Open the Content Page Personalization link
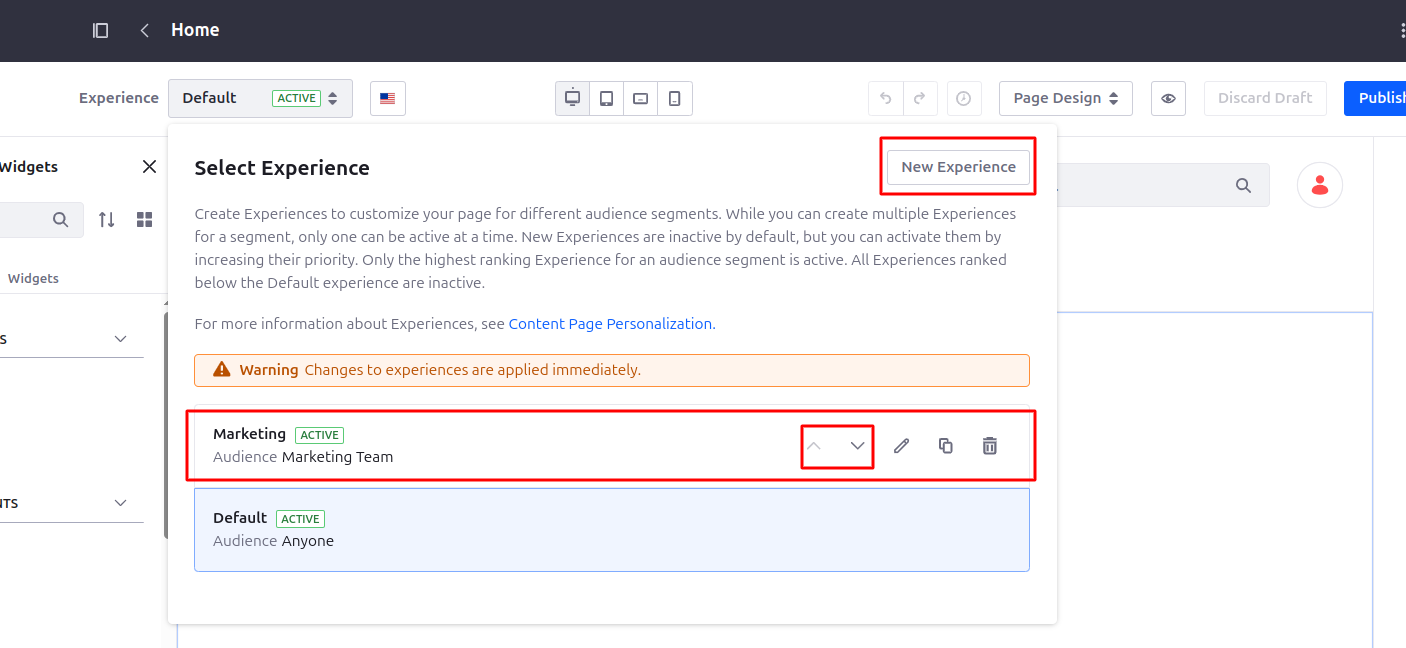 coord(612,324)
